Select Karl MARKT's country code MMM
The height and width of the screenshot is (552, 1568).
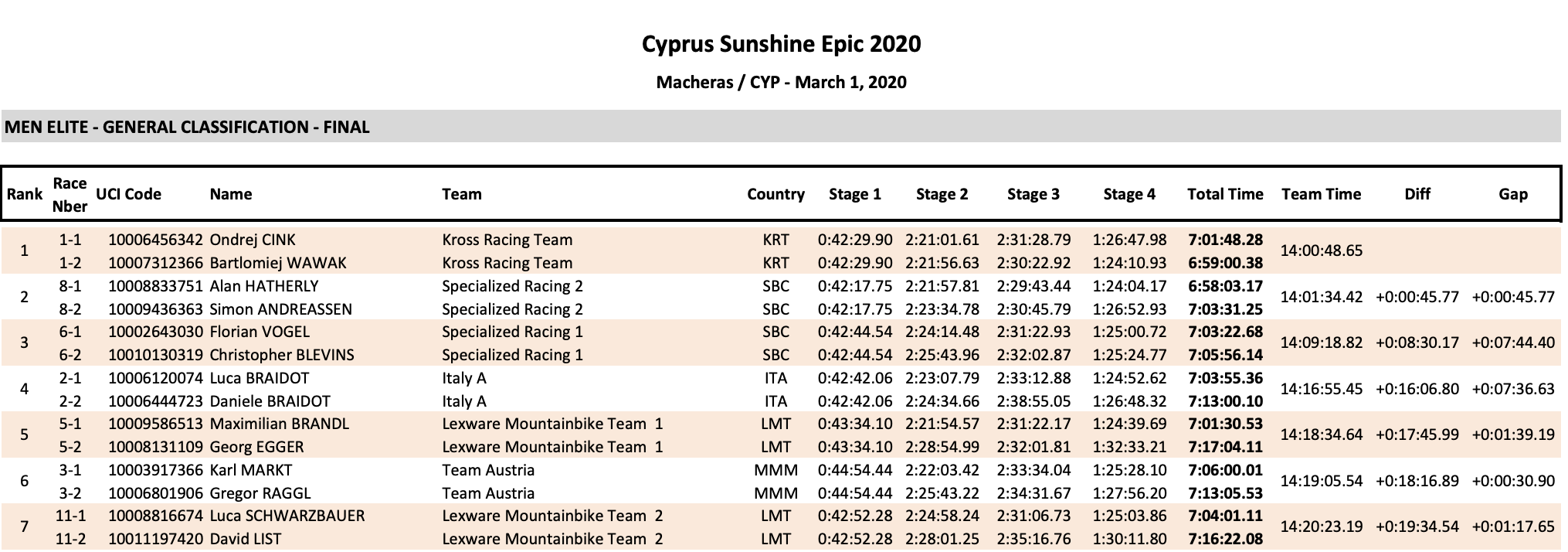776,470
